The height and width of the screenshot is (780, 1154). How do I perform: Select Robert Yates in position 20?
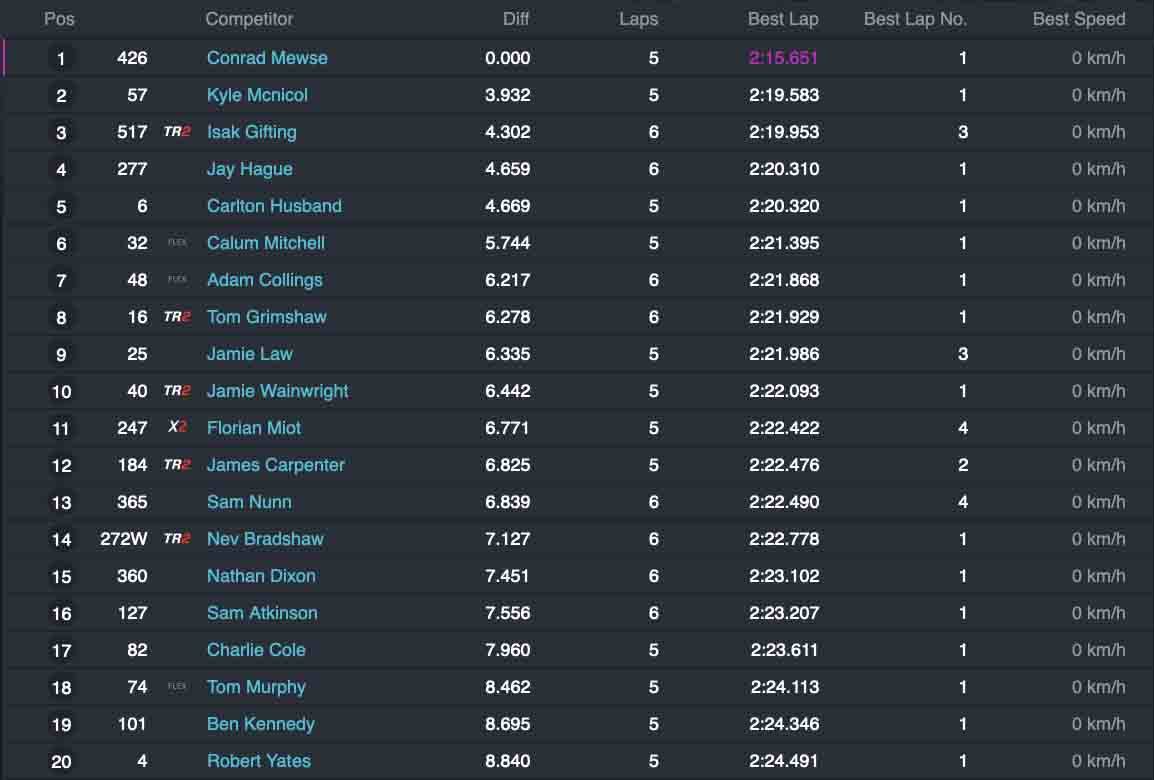[x=258, y=761]
